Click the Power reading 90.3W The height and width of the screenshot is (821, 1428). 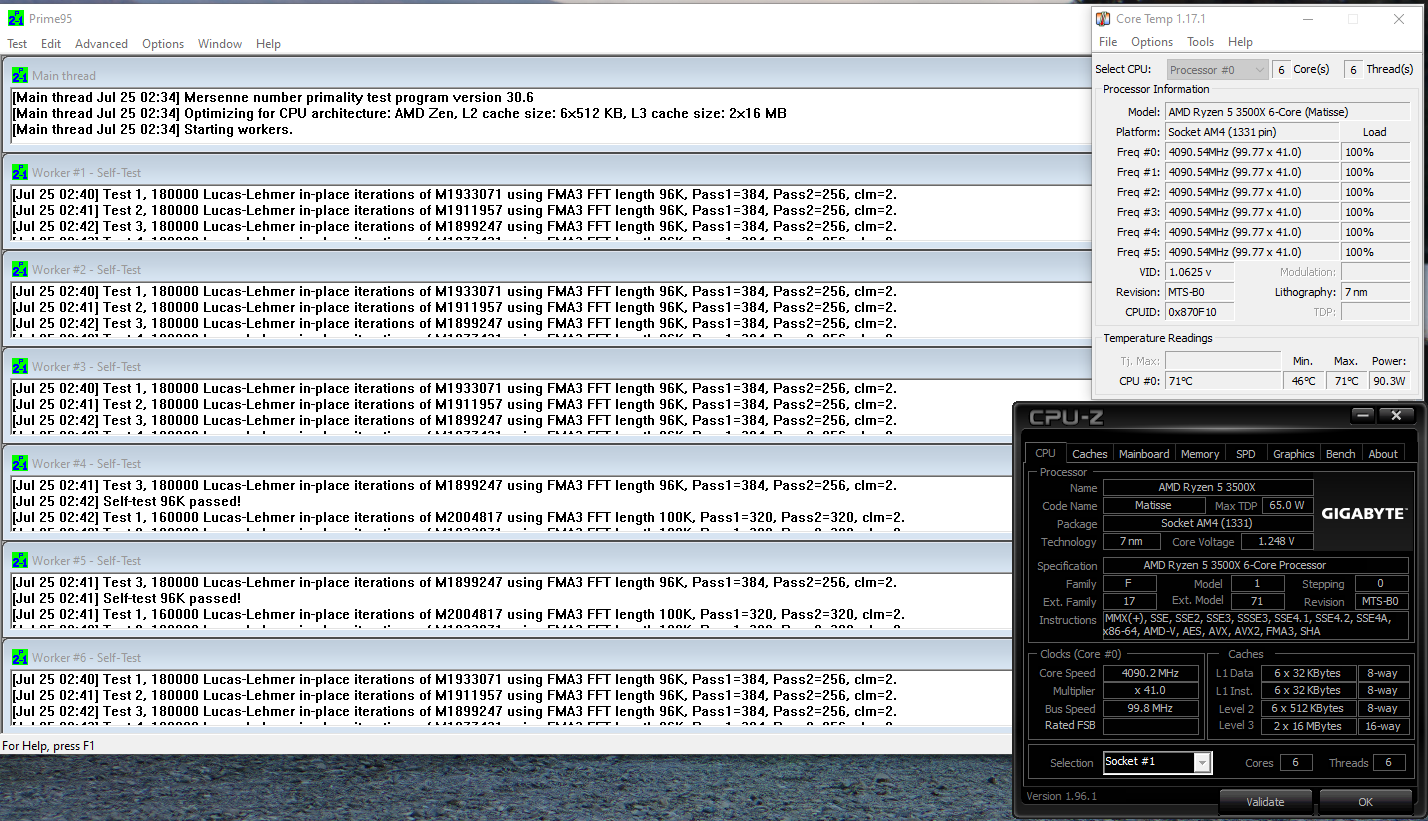(1389, 381)
